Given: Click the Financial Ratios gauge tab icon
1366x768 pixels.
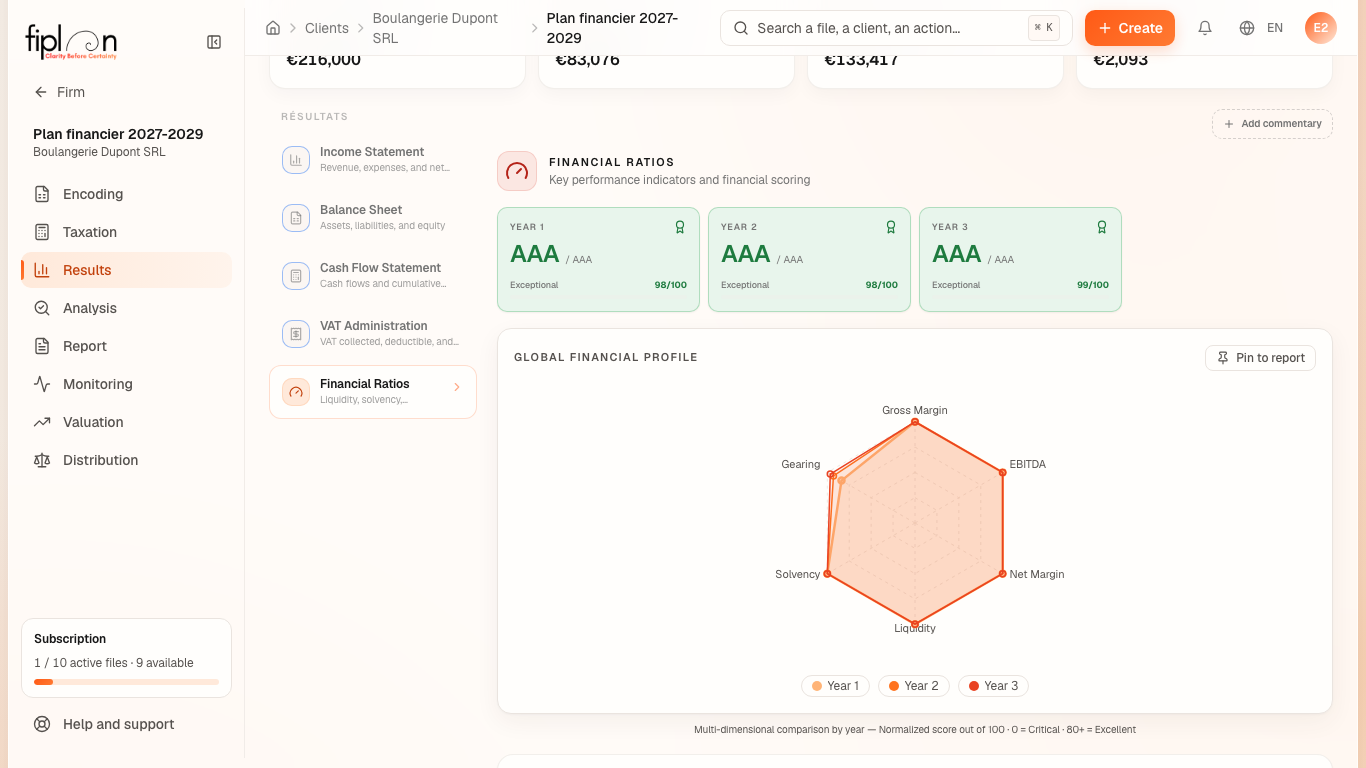Looking at the screenshot, I should click(296, 392).
